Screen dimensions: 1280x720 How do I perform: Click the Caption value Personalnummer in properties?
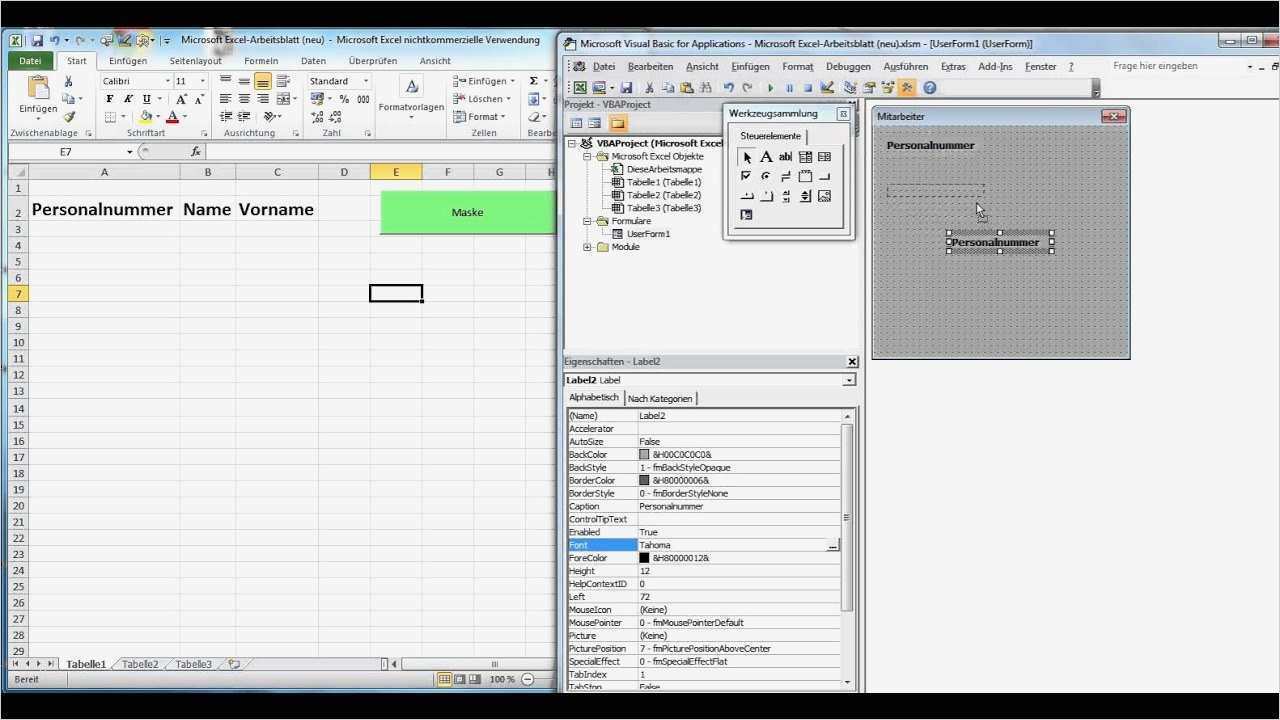pos(671,506)
